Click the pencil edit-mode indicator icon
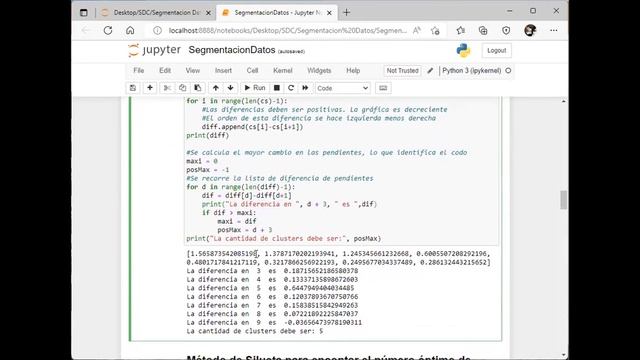640x360 pixels. click(x=430, y=71)
